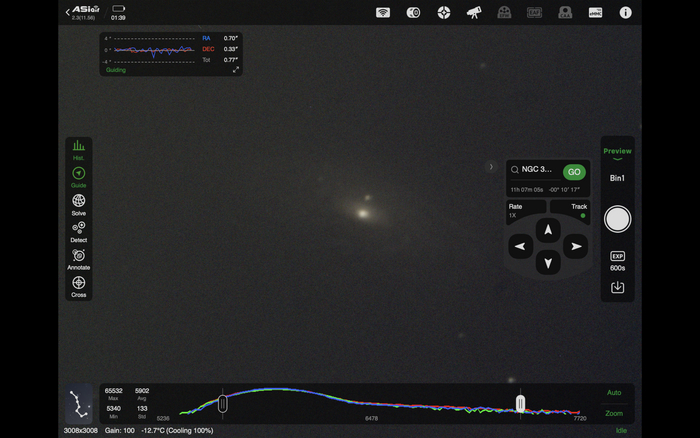The width and height of the screenshot is (700, 438).
Task: Collapse the mount control panel chevron
Action: coord(490,166)
